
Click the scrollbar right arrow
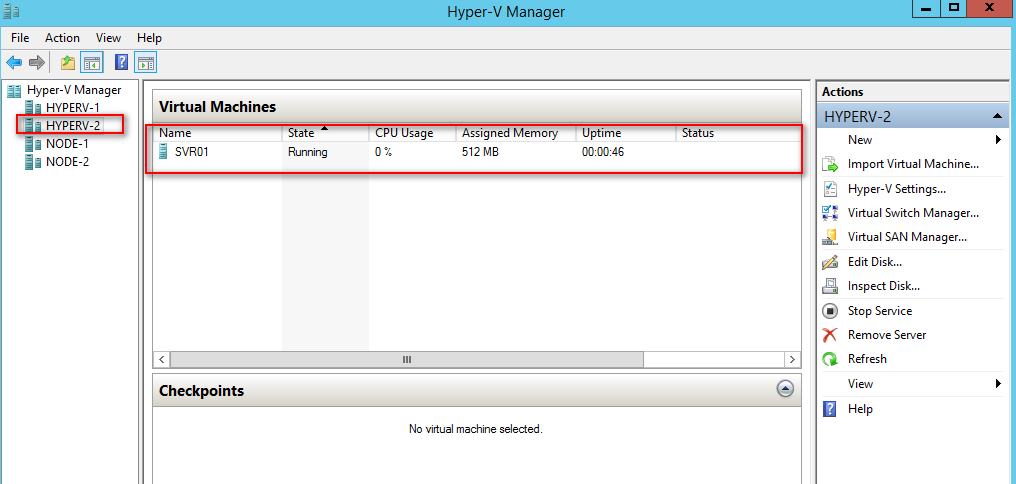792,359
